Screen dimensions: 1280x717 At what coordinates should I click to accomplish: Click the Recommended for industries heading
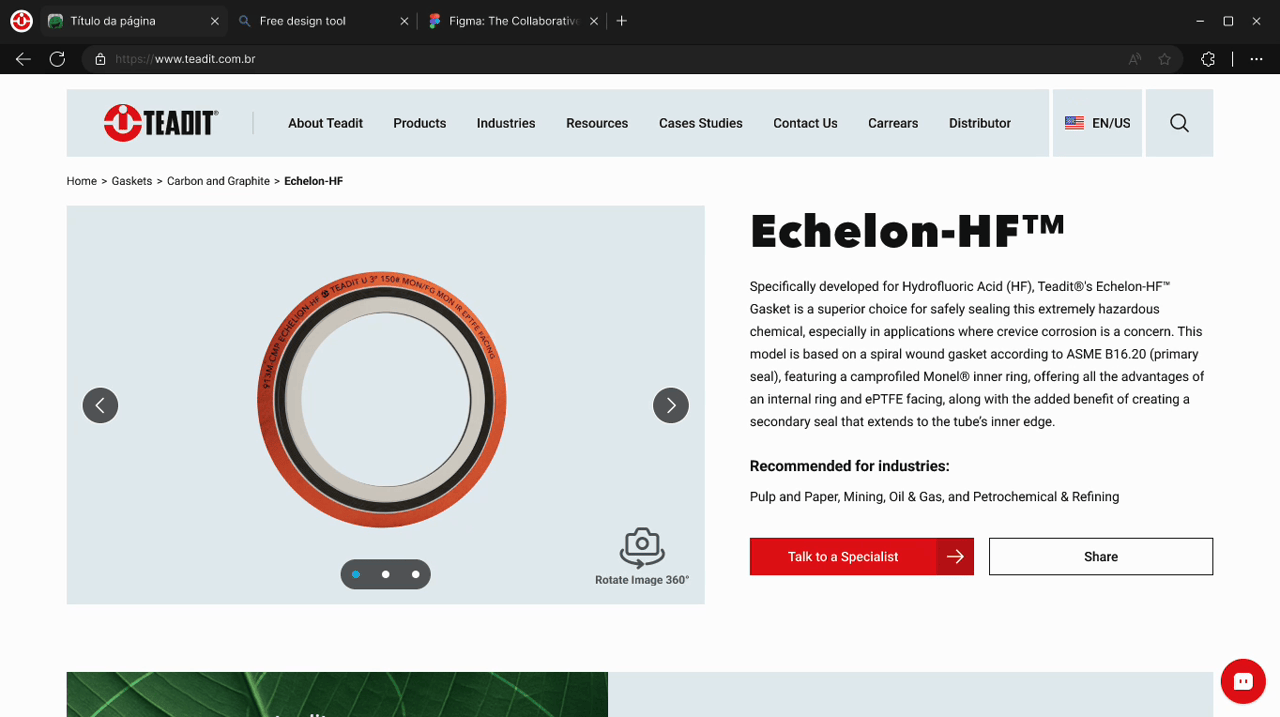tap(849, 466)
